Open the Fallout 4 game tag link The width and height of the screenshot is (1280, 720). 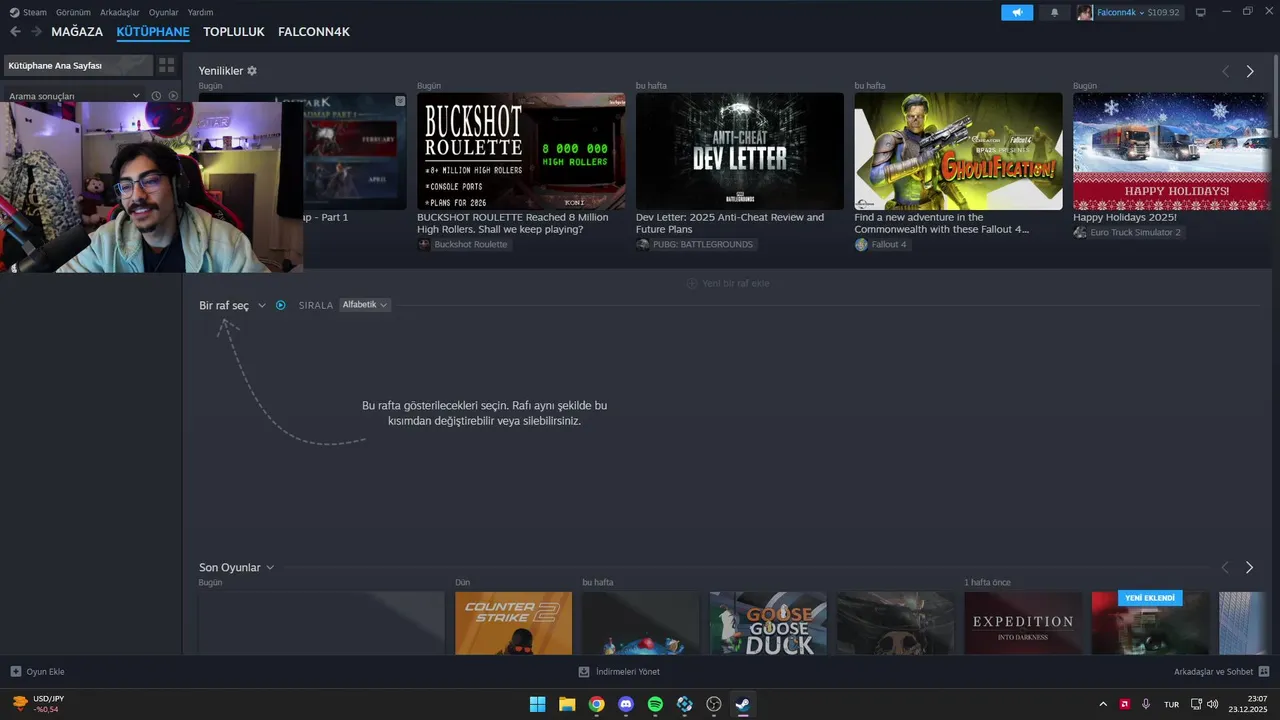pos(882,245)
